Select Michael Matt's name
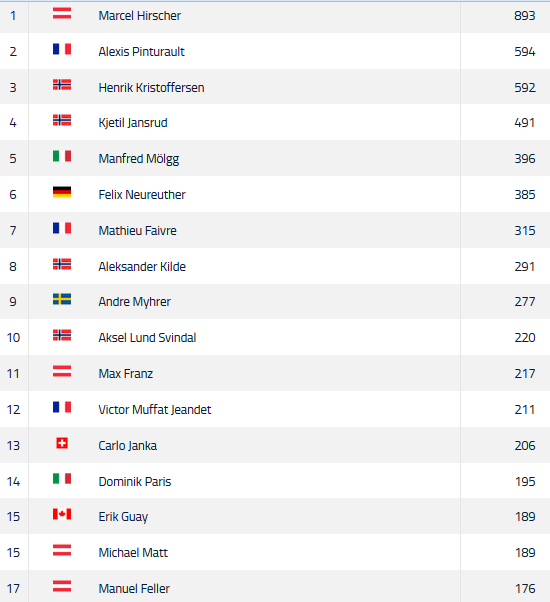 pyautogui.click(x=133, y=552)
